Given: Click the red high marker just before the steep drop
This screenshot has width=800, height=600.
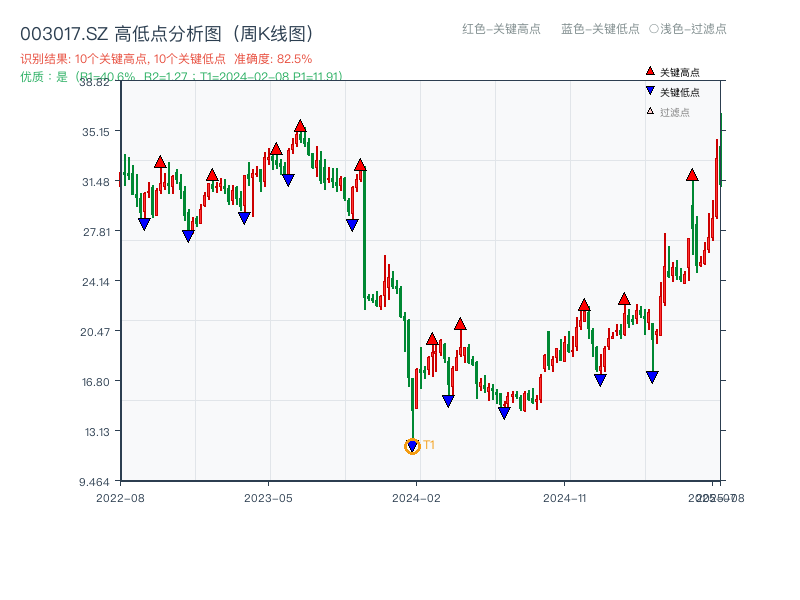Looking at the screenshot, I should pyautogui.click(x=360, y=165).
